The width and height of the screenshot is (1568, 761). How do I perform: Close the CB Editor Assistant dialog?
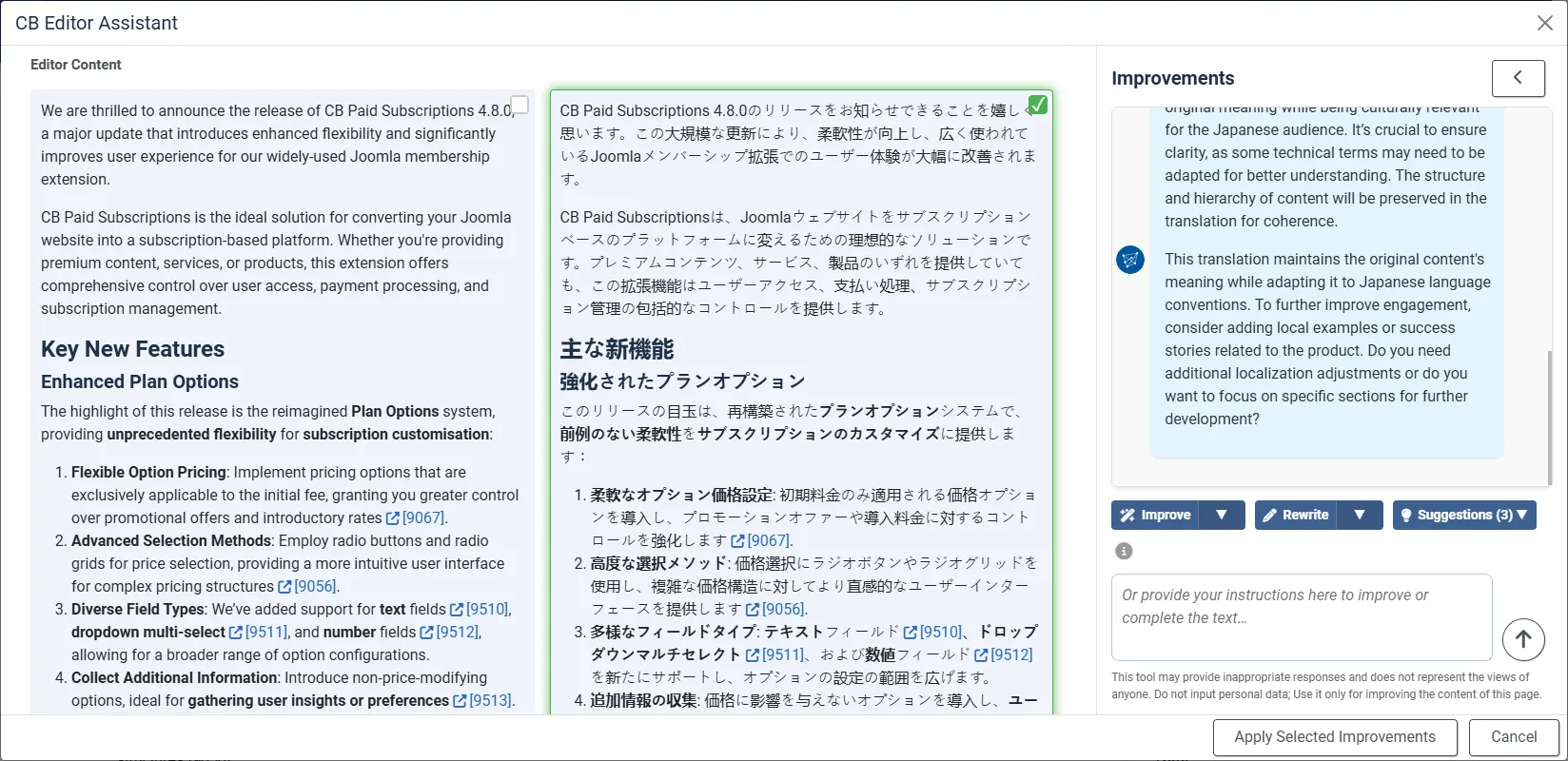[x=1545, y=23]
